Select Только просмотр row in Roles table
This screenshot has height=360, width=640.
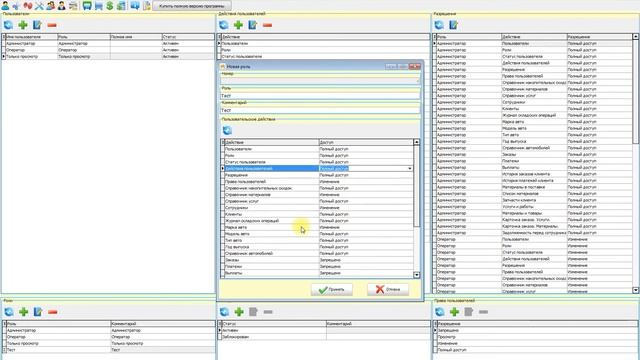[109, 343]
